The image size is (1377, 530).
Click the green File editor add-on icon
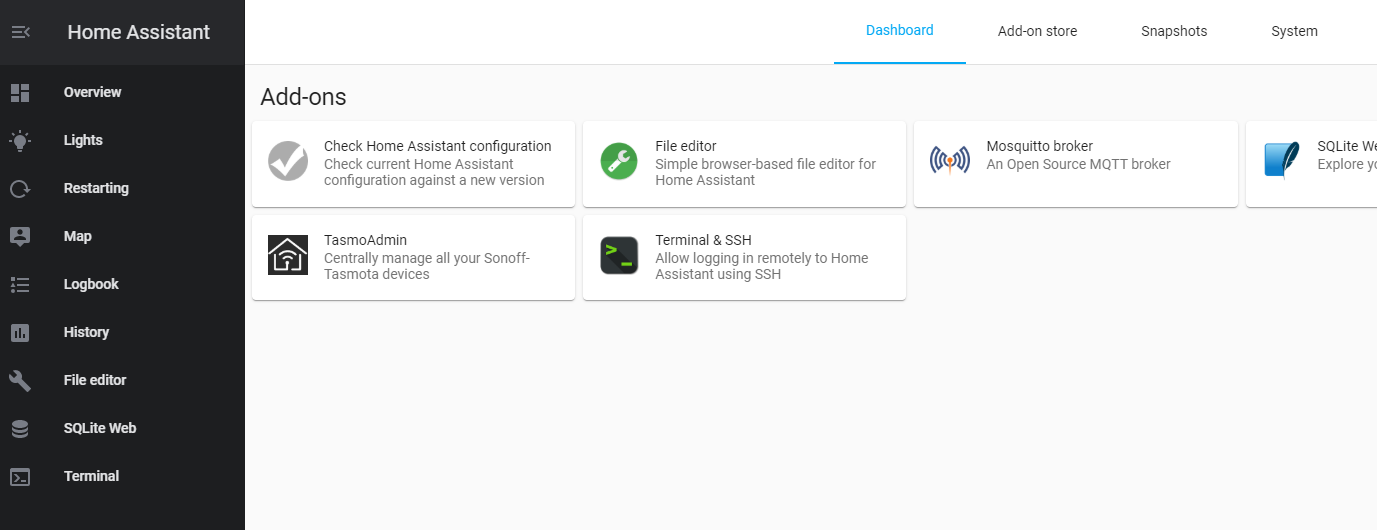(619, 161)
